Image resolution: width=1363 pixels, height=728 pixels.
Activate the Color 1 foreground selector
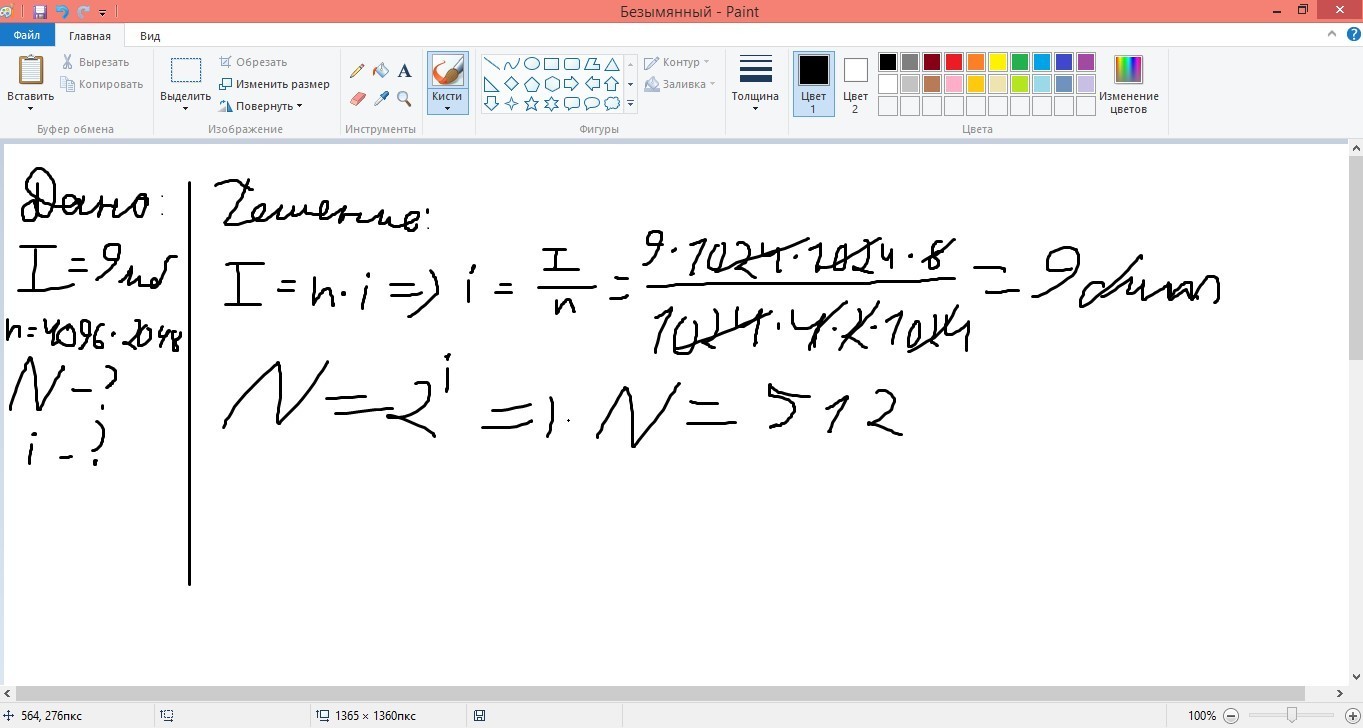coord(813,84)
